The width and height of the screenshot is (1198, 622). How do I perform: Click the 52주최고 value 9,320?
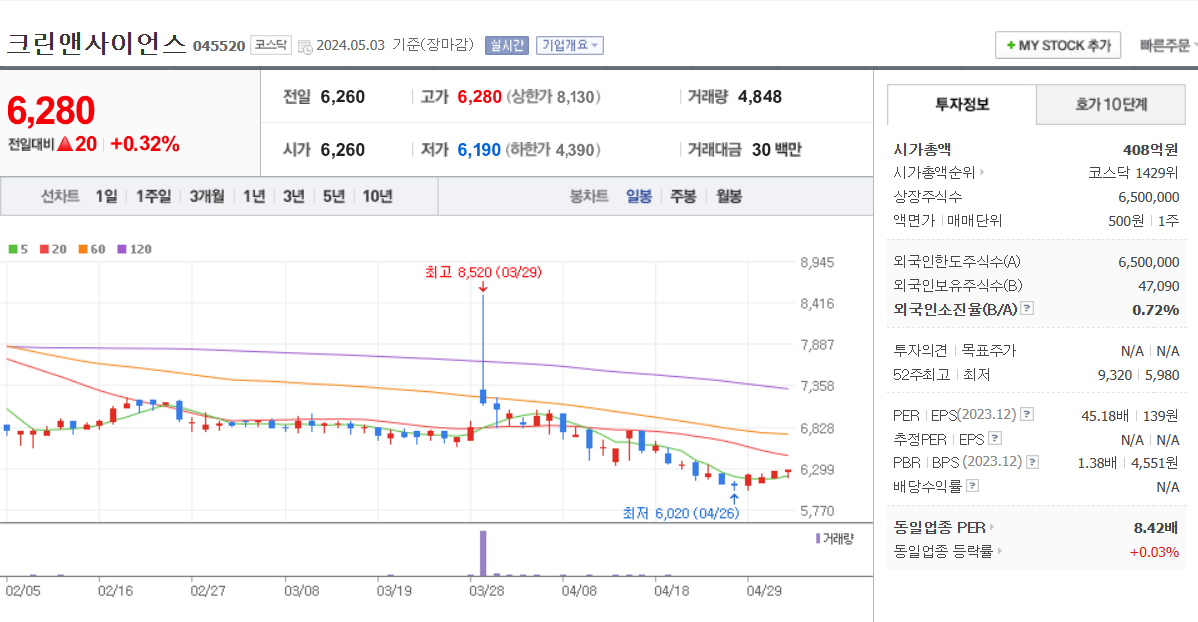(1115, 374)
